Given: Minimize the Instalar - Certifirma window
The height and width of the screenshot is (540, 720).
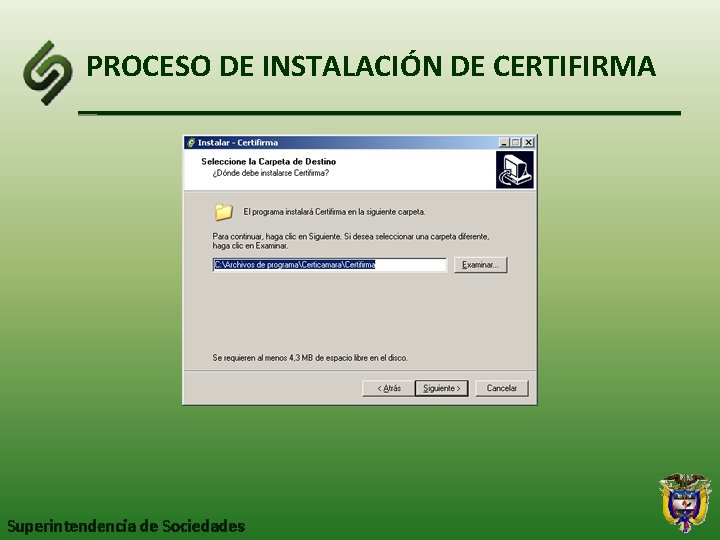Looking at the screenshot, I should click(x=504, y=143).
